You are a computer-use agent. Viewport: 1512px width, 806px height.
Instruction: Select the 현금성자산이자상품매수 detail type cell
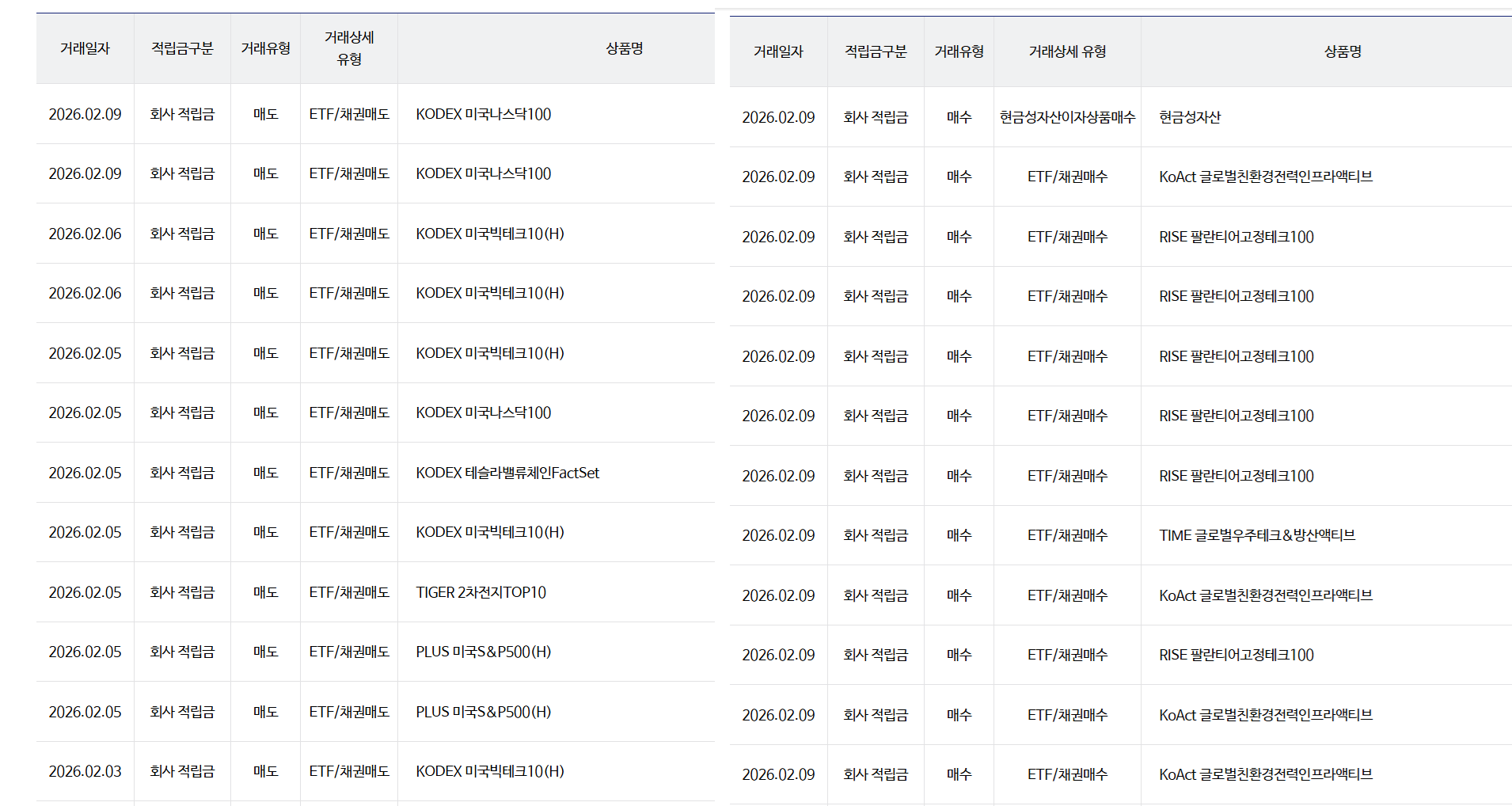click(x=1067, y=117)
